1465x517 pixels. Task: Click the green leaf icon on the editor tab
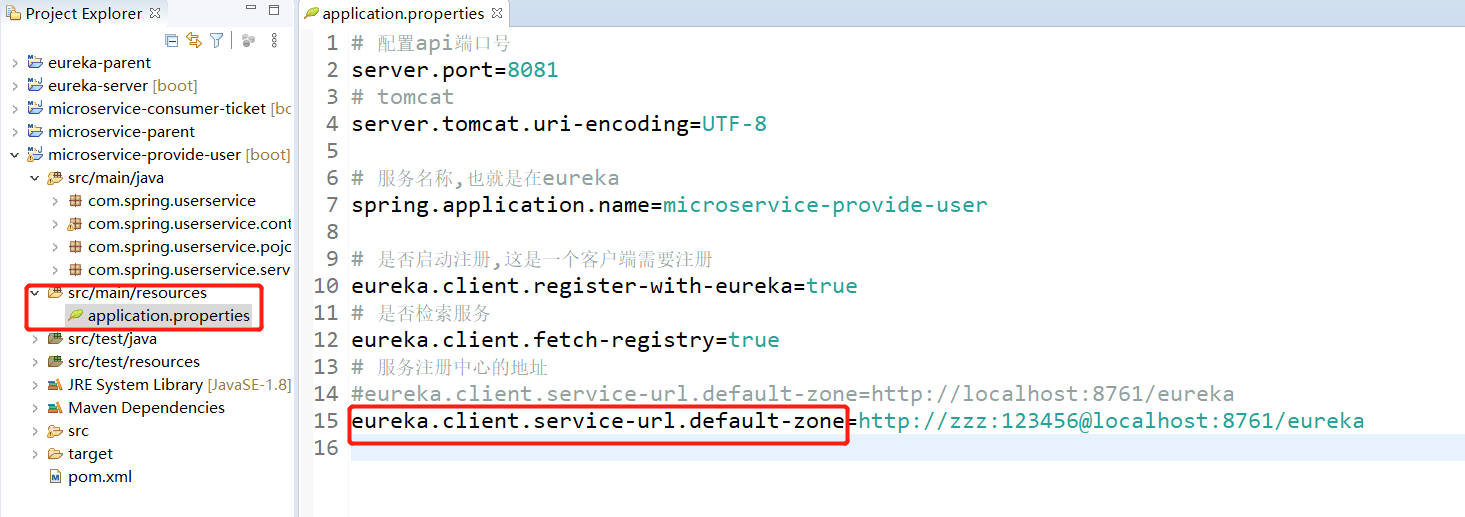[311, 14]
